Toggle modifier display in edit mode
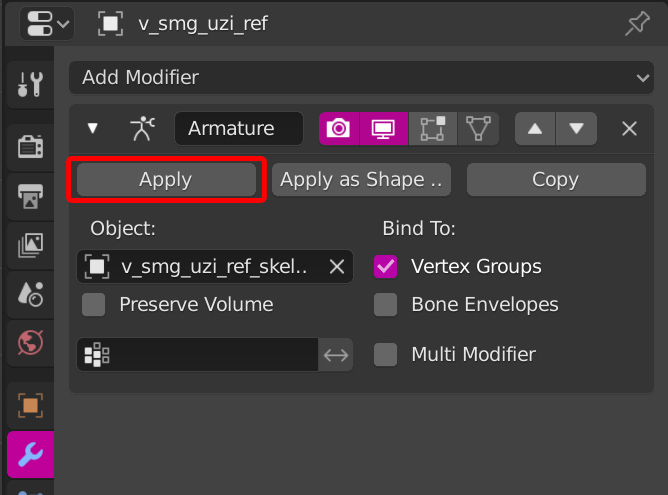The image size is (668, 495). click(433, 128)
